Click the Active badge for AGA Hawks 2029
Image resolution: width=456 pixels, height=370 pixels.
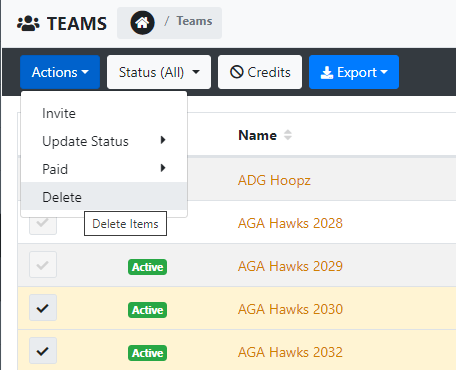pos(147,267)
